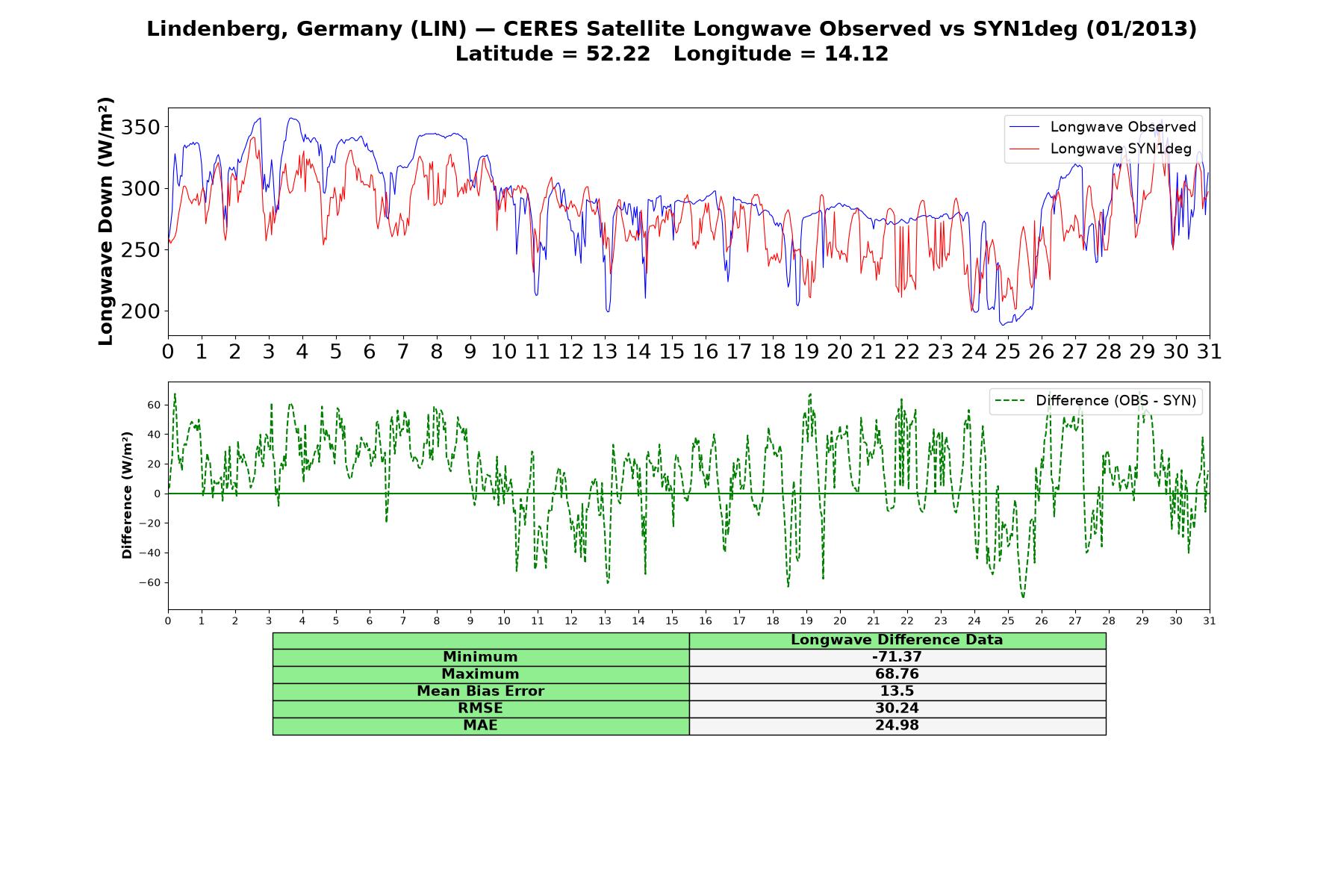Click the RMSE row label
This screenshot has height=896, width=1344.
(480, 709)
